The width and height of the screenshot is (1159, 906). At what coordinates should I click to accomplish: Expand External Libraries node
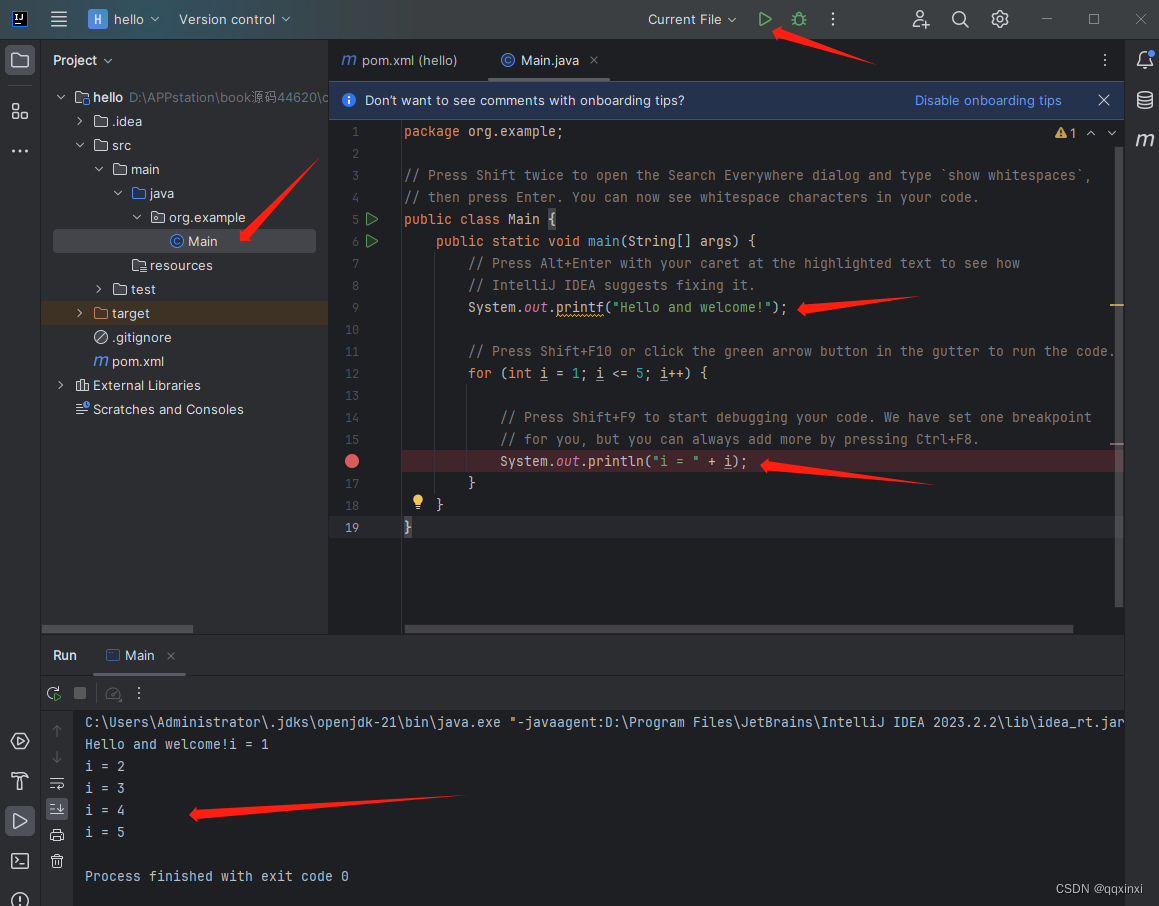coord(61,385)
